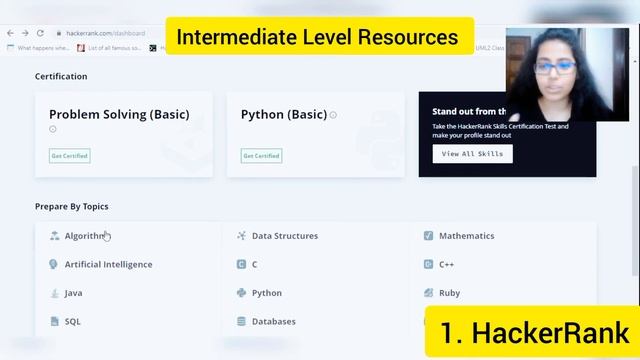Click the Prepare By Topics heading
Viewport: 640px width, 360px height.
pos(72,207)
